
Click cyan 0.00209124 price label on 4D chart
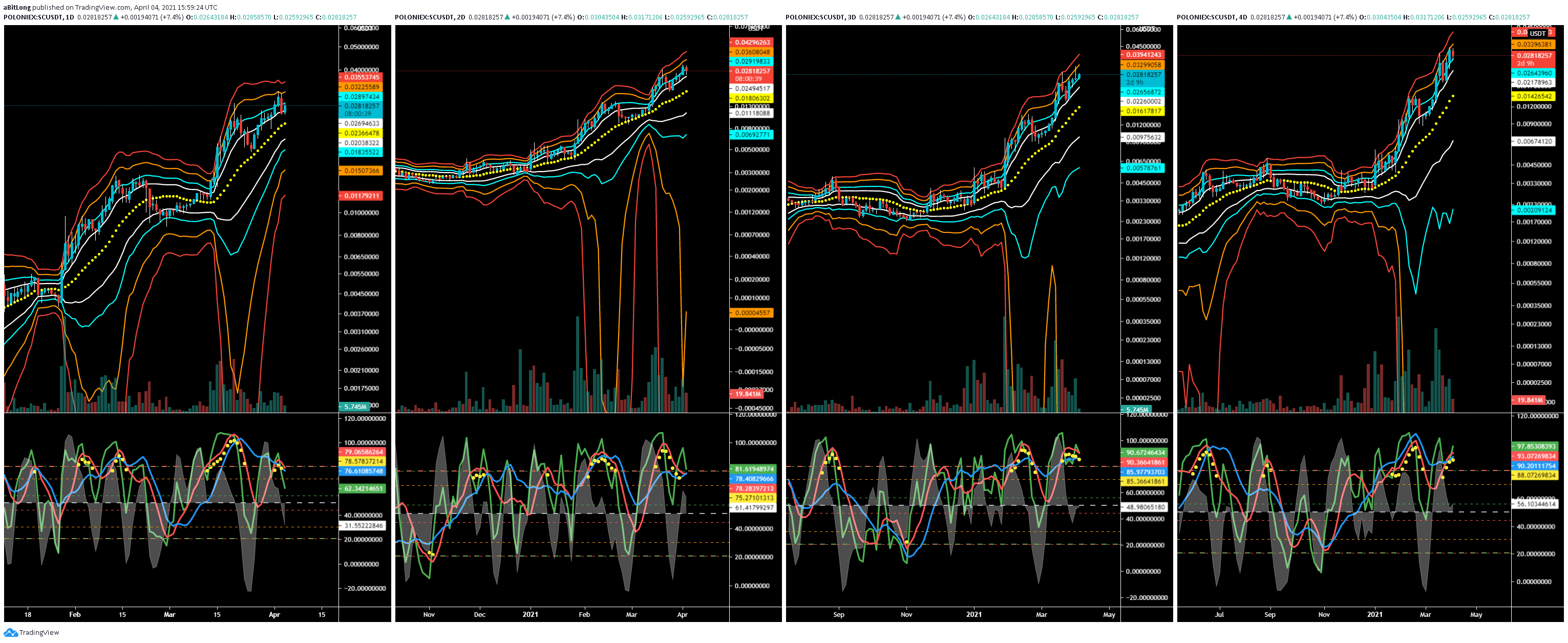tap(1533, 210)
